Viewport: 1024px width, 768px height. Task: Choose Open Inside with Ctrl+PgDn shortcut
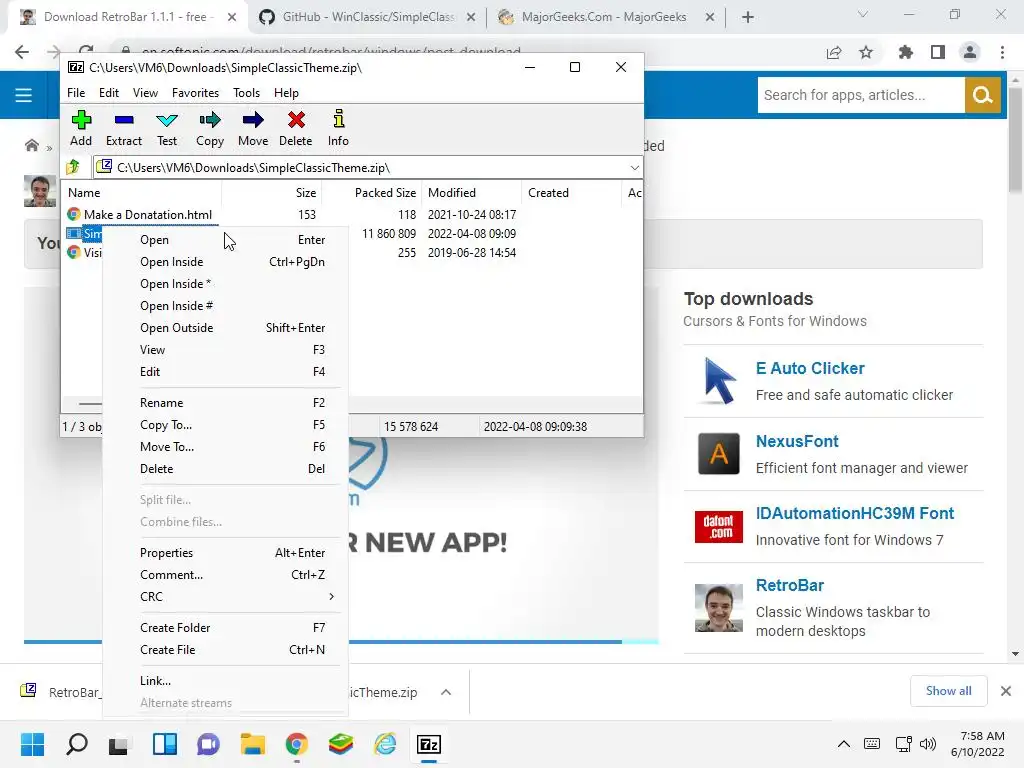tap(225, 262)
